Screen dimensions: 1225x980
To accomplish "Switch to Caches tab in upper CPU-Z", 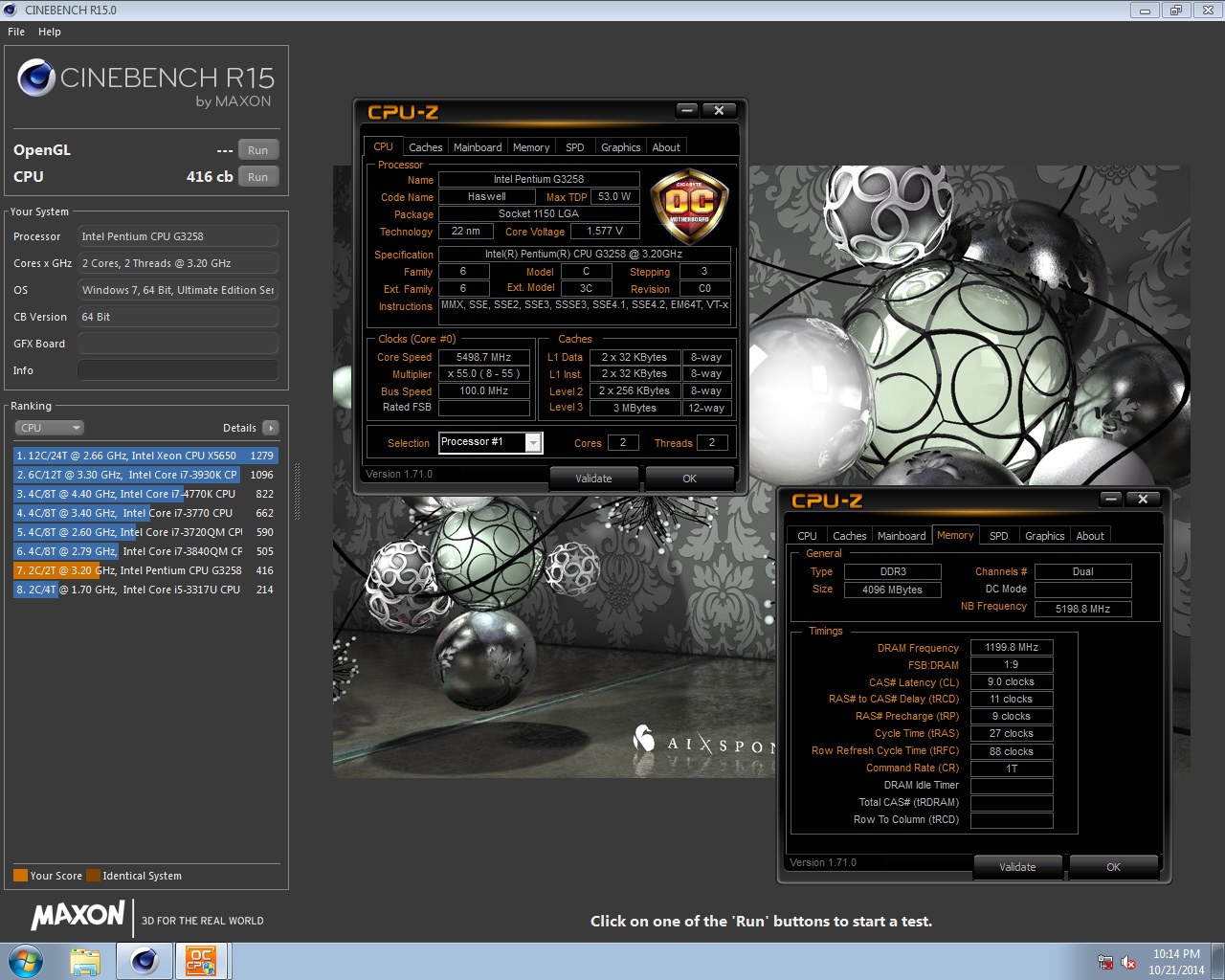I will pos(425,147).
